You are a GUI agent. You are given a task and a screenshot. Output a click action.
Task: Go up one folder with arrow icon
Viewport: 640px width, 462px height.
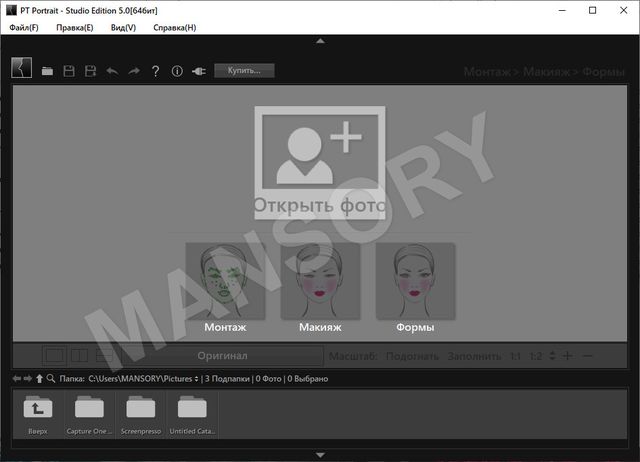pos(40,379)
